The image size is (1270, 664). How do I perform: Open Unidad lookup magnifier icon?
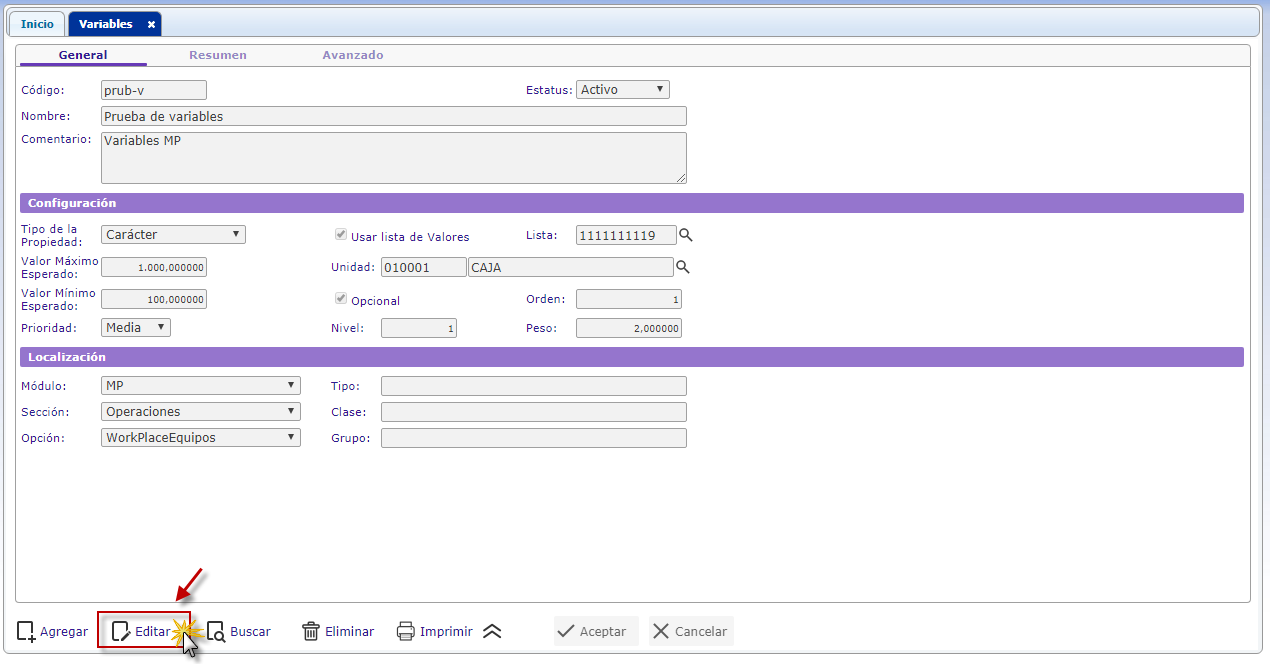(x=683, y=267)
